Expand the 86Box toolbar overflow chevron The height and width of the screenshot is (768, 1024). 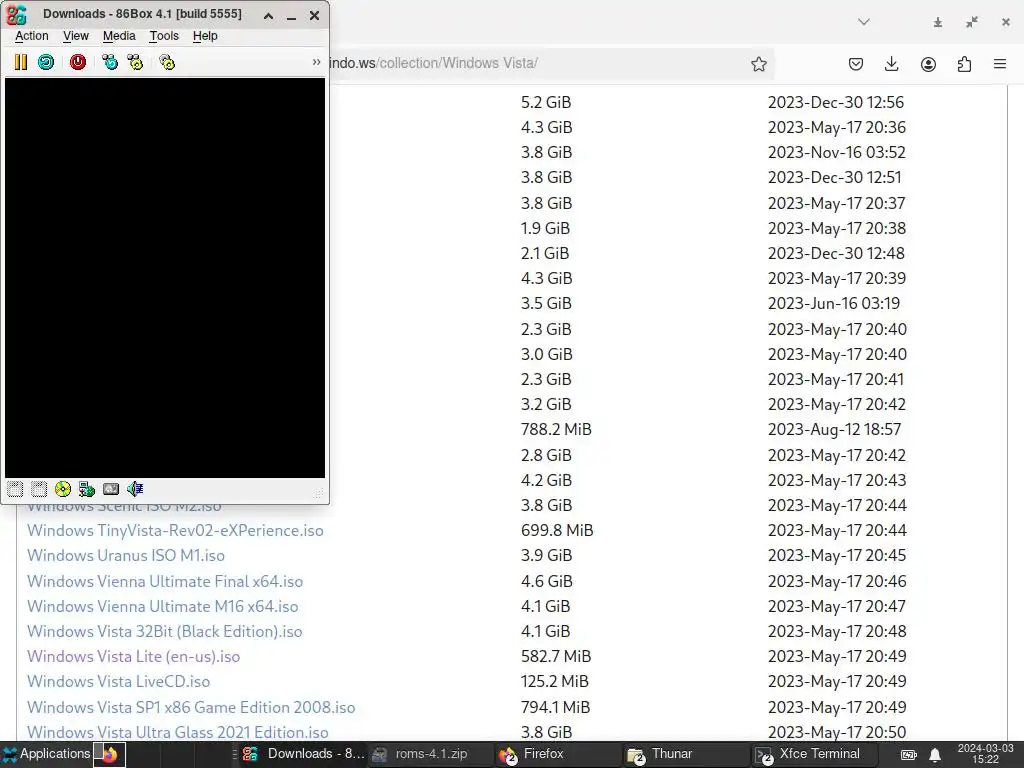(x=317, y=62)
